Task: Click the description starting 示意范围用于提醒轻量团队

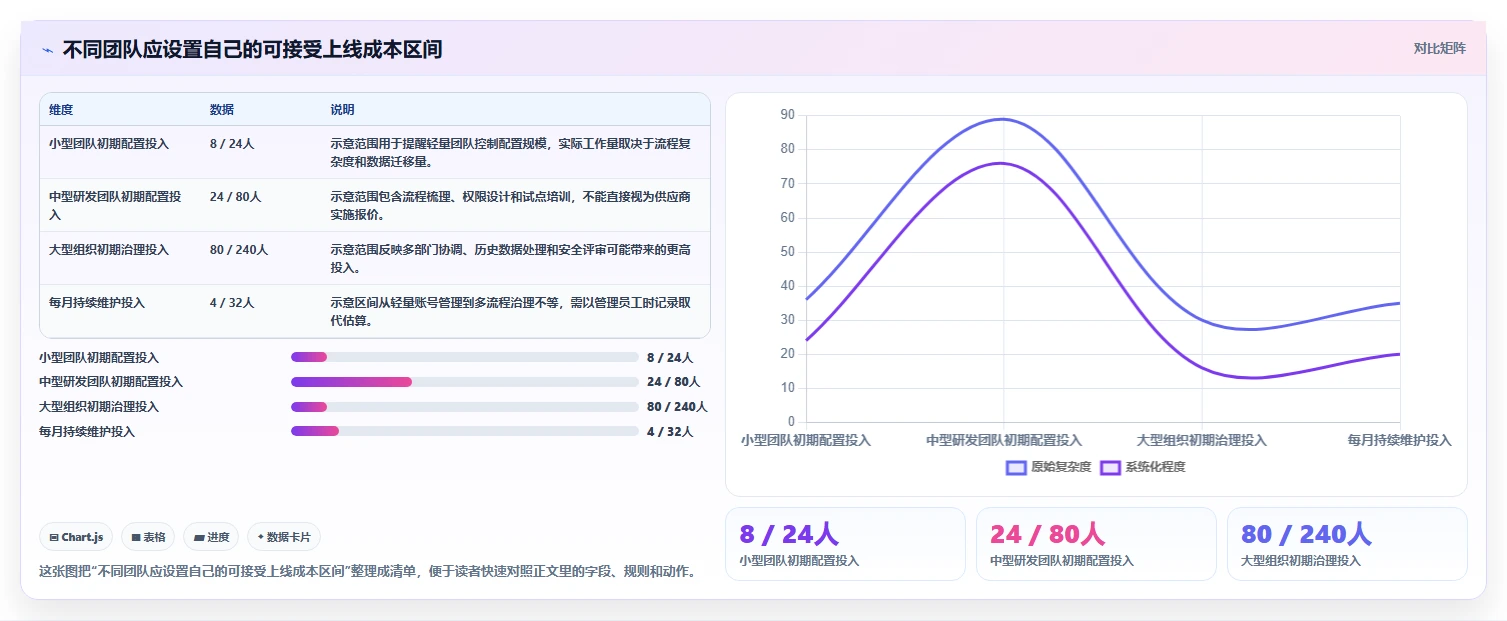Action: (510, 153)
